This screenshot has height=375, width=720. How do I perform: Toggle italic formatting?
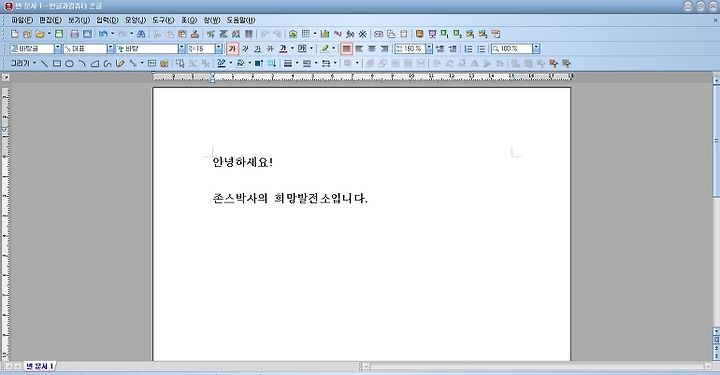point(245,49)
